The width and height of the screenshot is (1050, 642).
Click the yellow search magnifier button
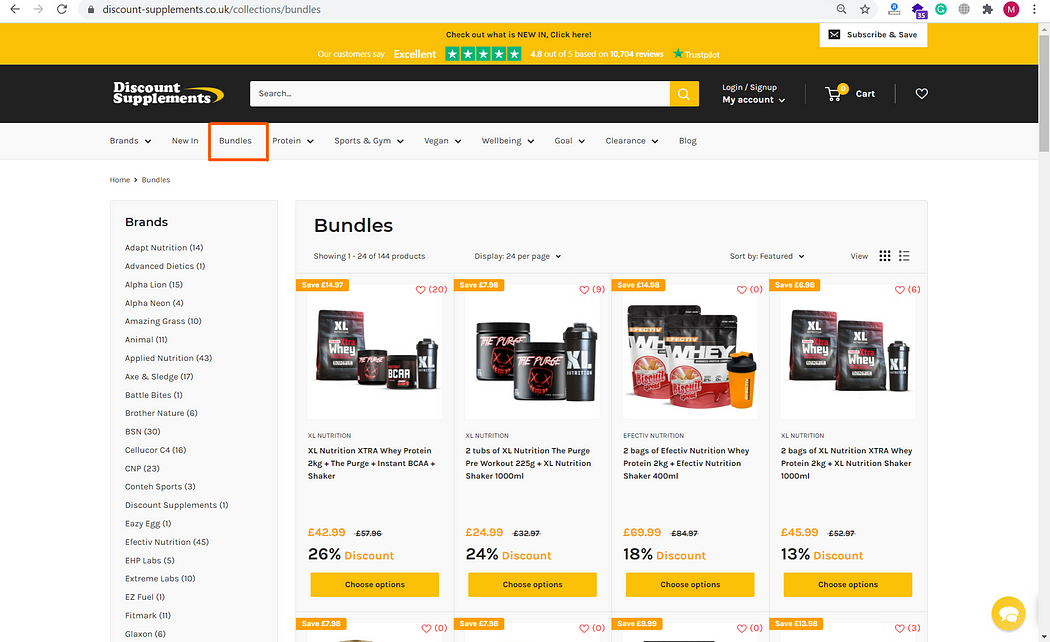tap(684, 94)
